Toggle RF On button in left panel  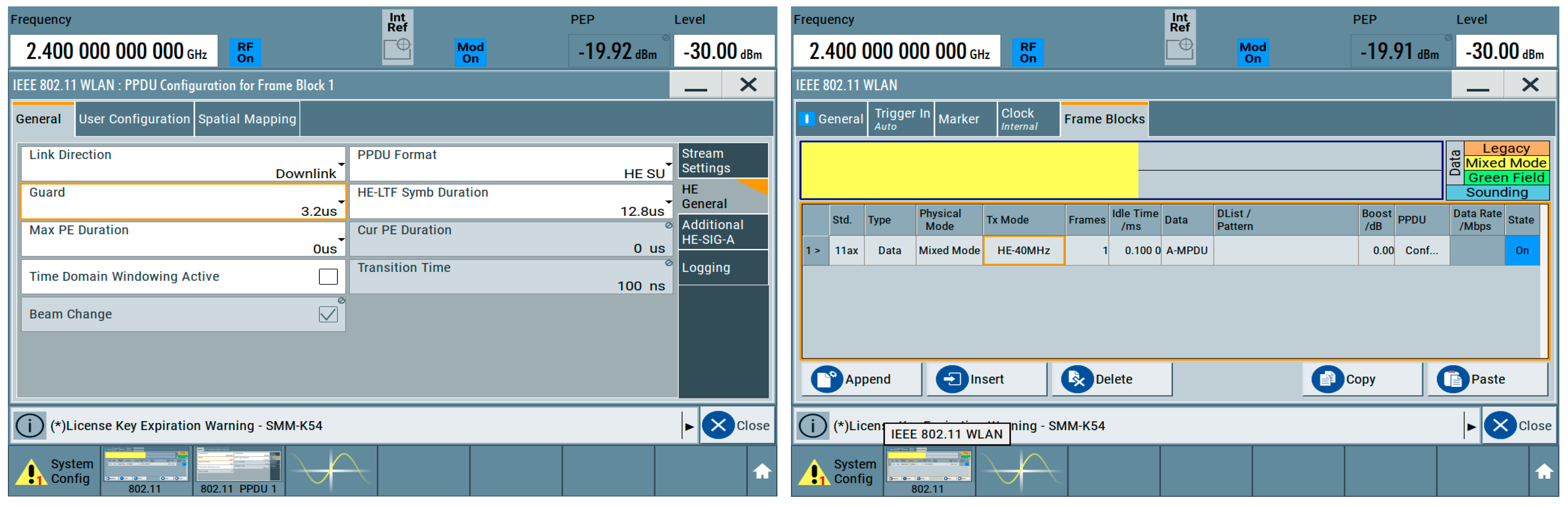245,52
